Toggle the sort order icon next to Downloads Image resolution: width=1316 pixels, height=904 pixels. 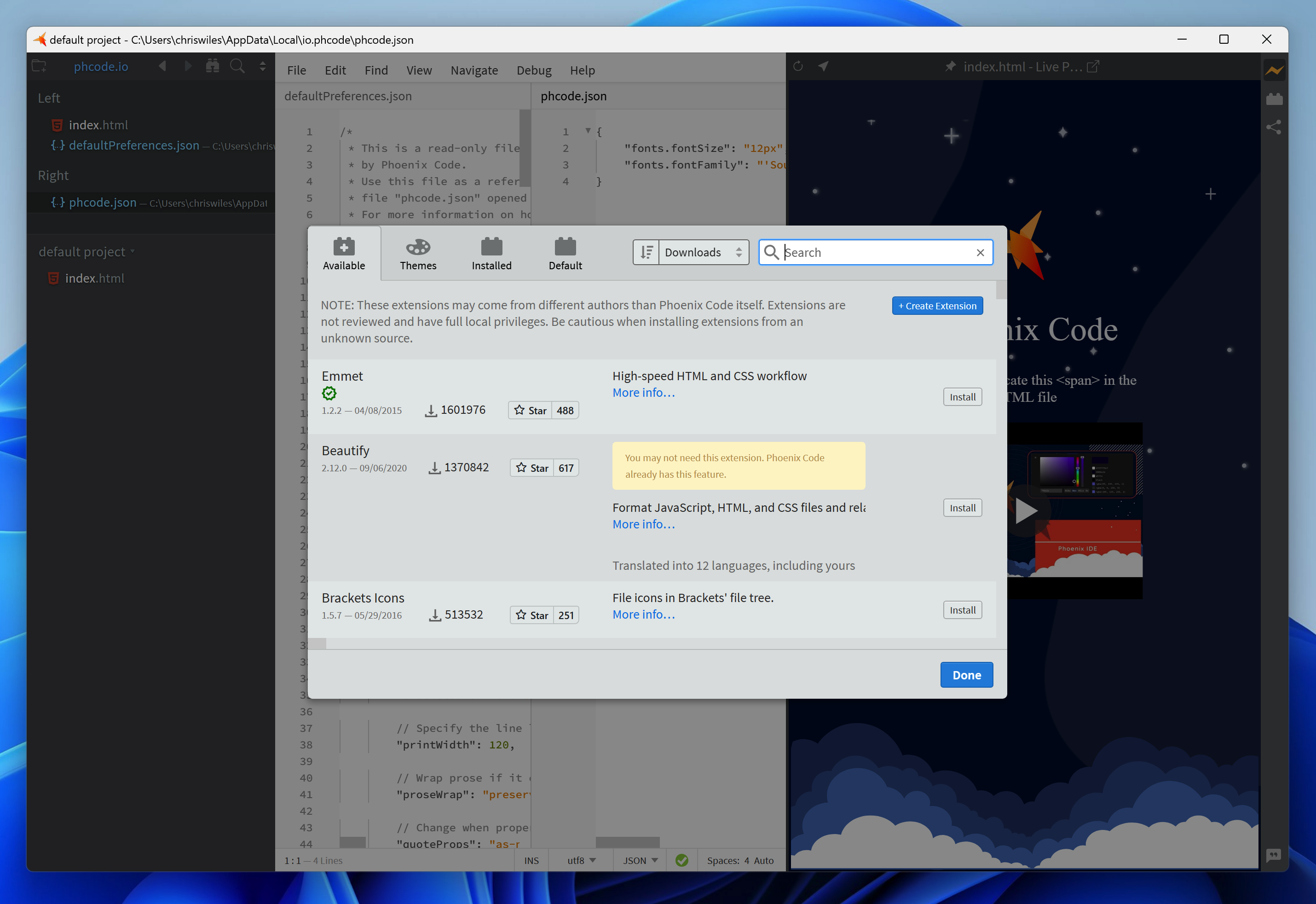646,252
